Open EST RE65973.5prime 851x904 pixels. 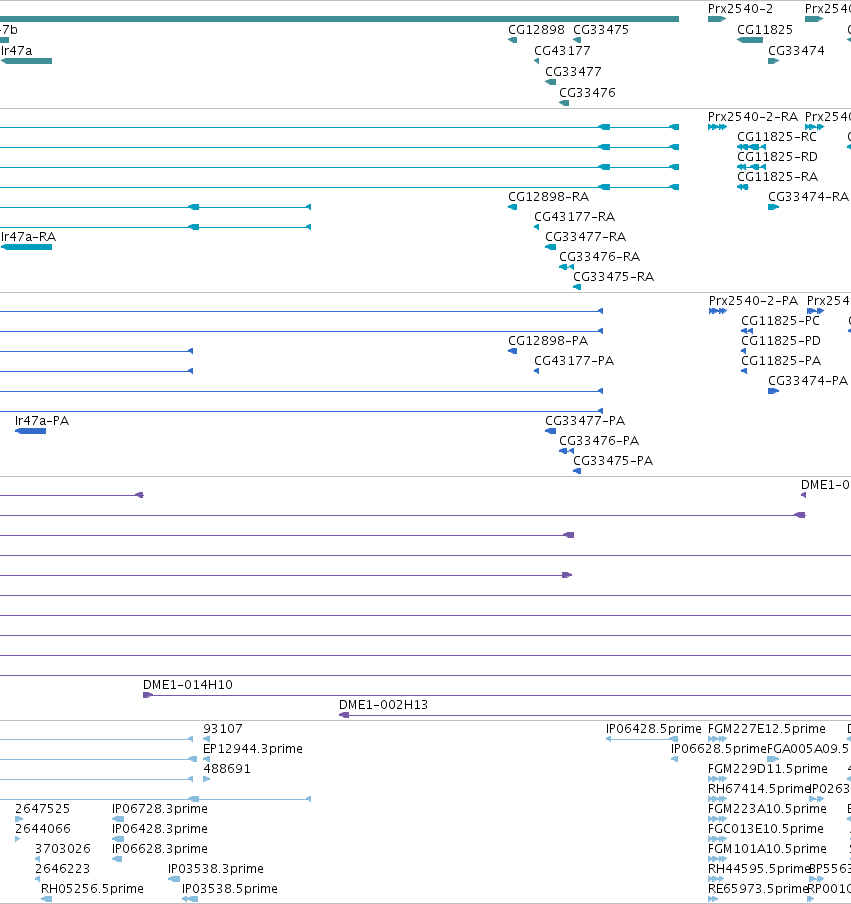point(758,889)
